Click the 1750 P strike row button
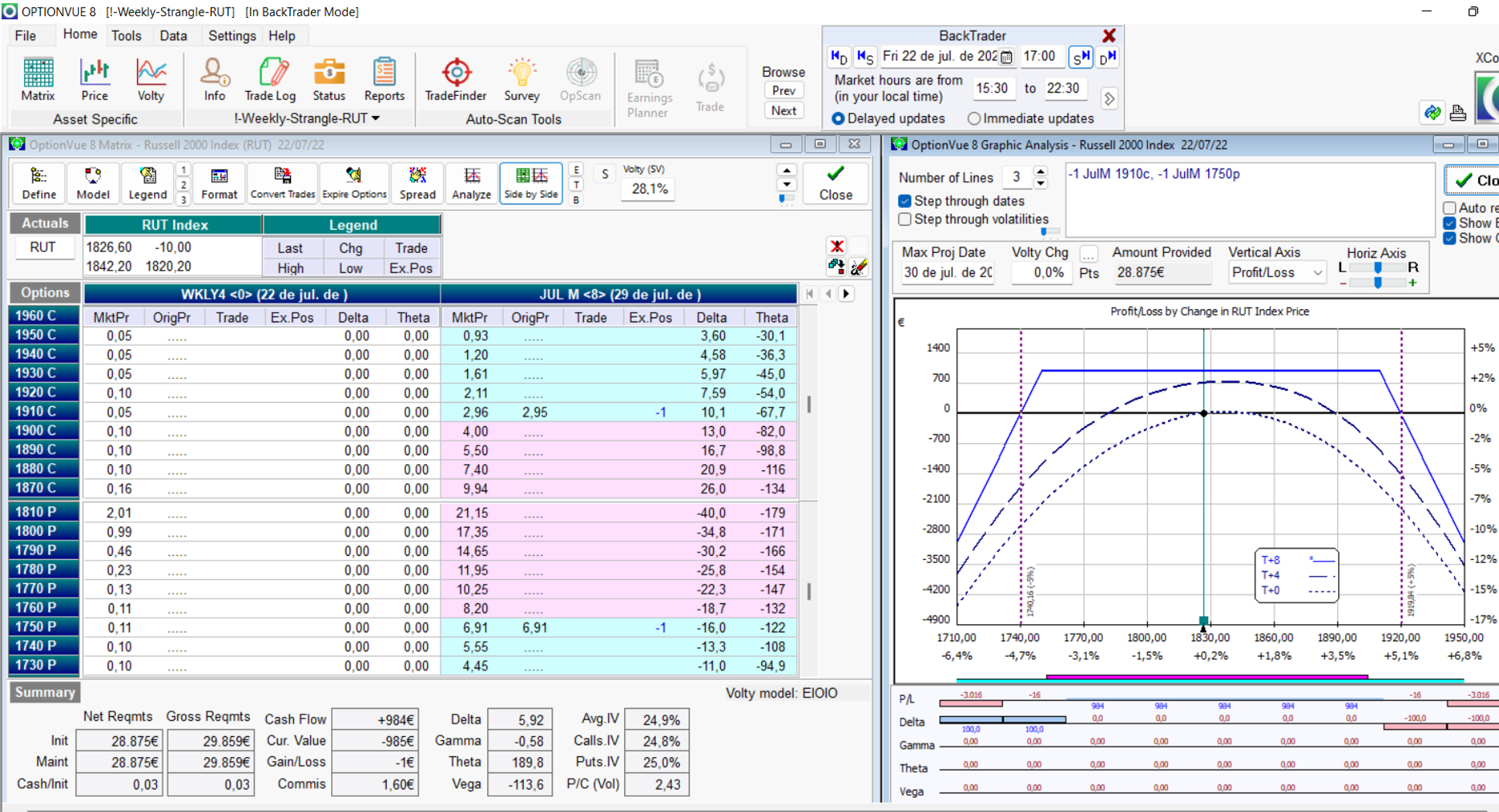The image size is (1499, 812). (43, 626)
